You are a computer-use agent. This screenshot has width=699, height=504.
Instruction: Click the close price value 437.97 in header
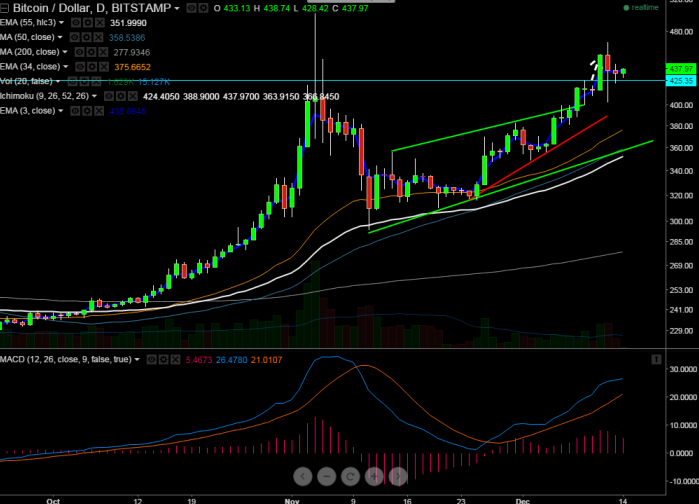(355, 8)
